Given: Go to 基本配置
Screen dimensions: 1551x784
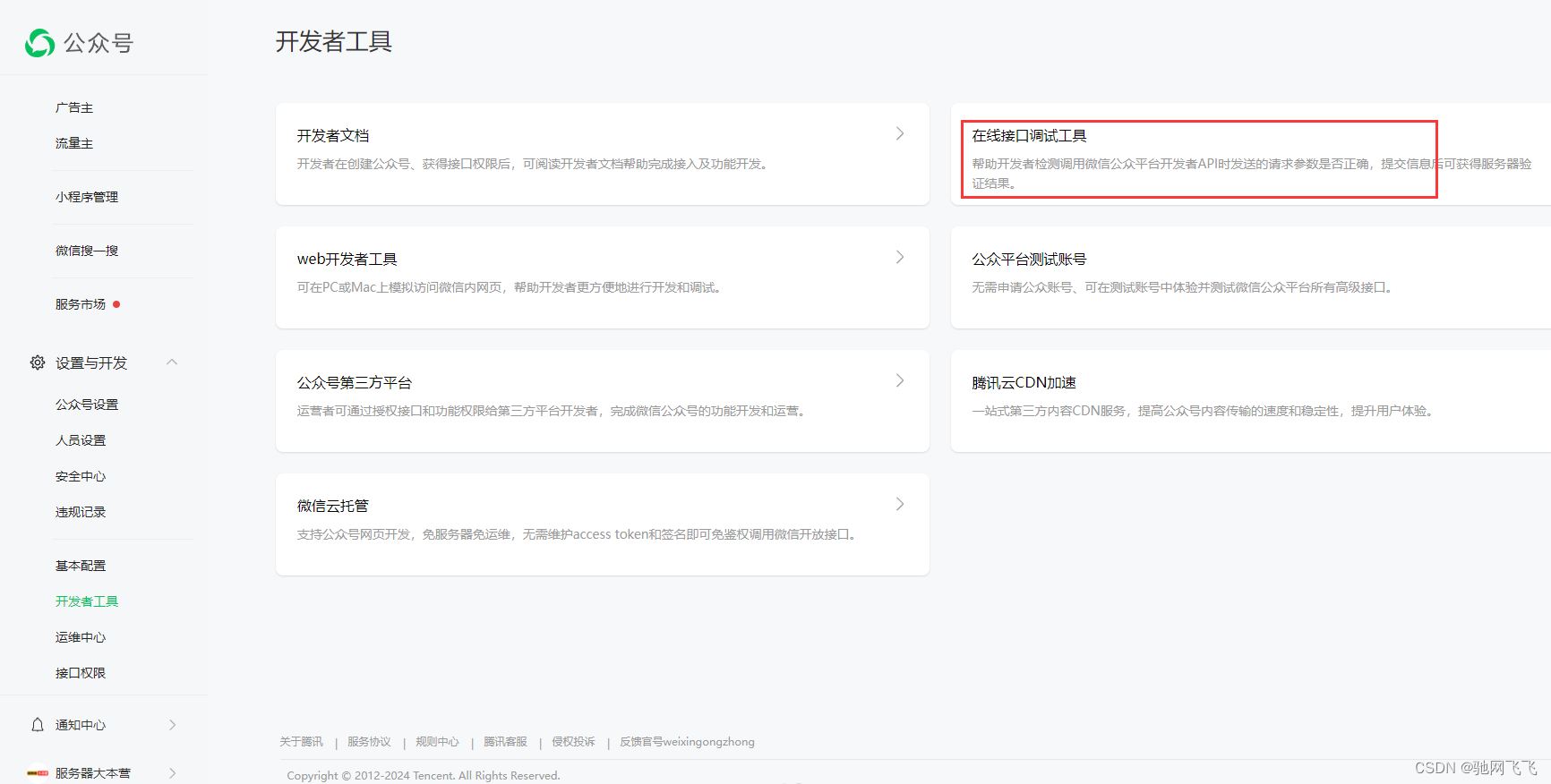Looking at the screenshot, I should click(x=81, y=566).
